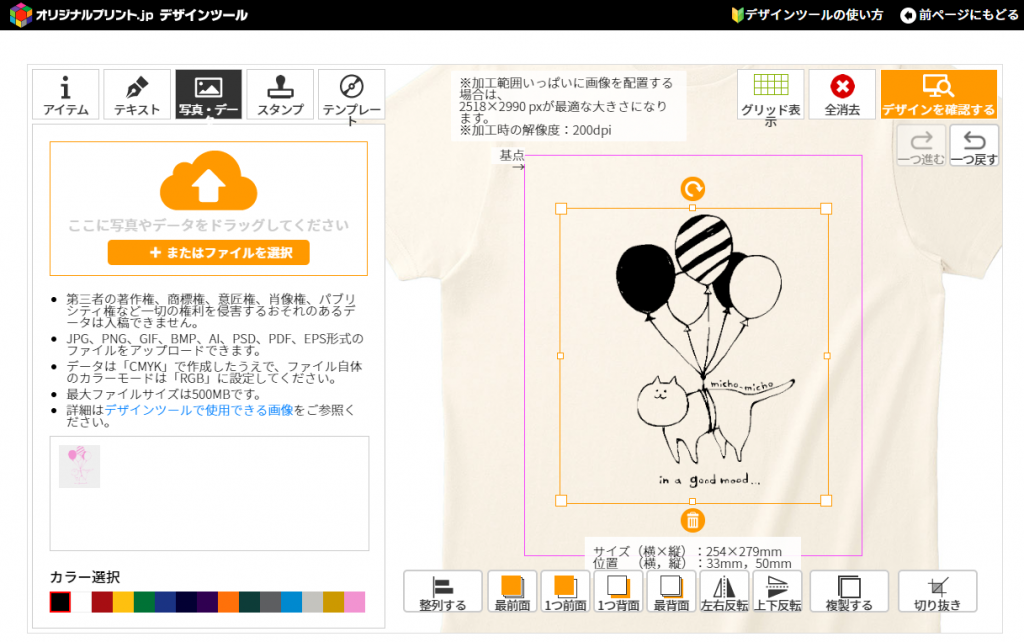Image resolution: width=1024 pixels, height=642 pixels.
Task: Choose the green color swatch
Action: 144,602
